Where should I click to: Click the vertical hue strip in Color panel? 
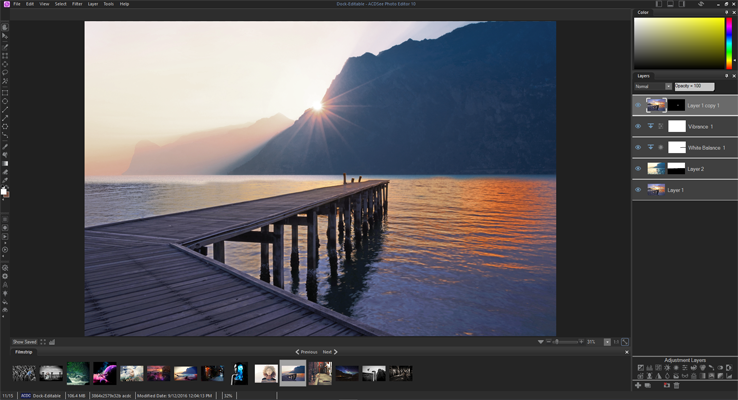coord(729,43)
